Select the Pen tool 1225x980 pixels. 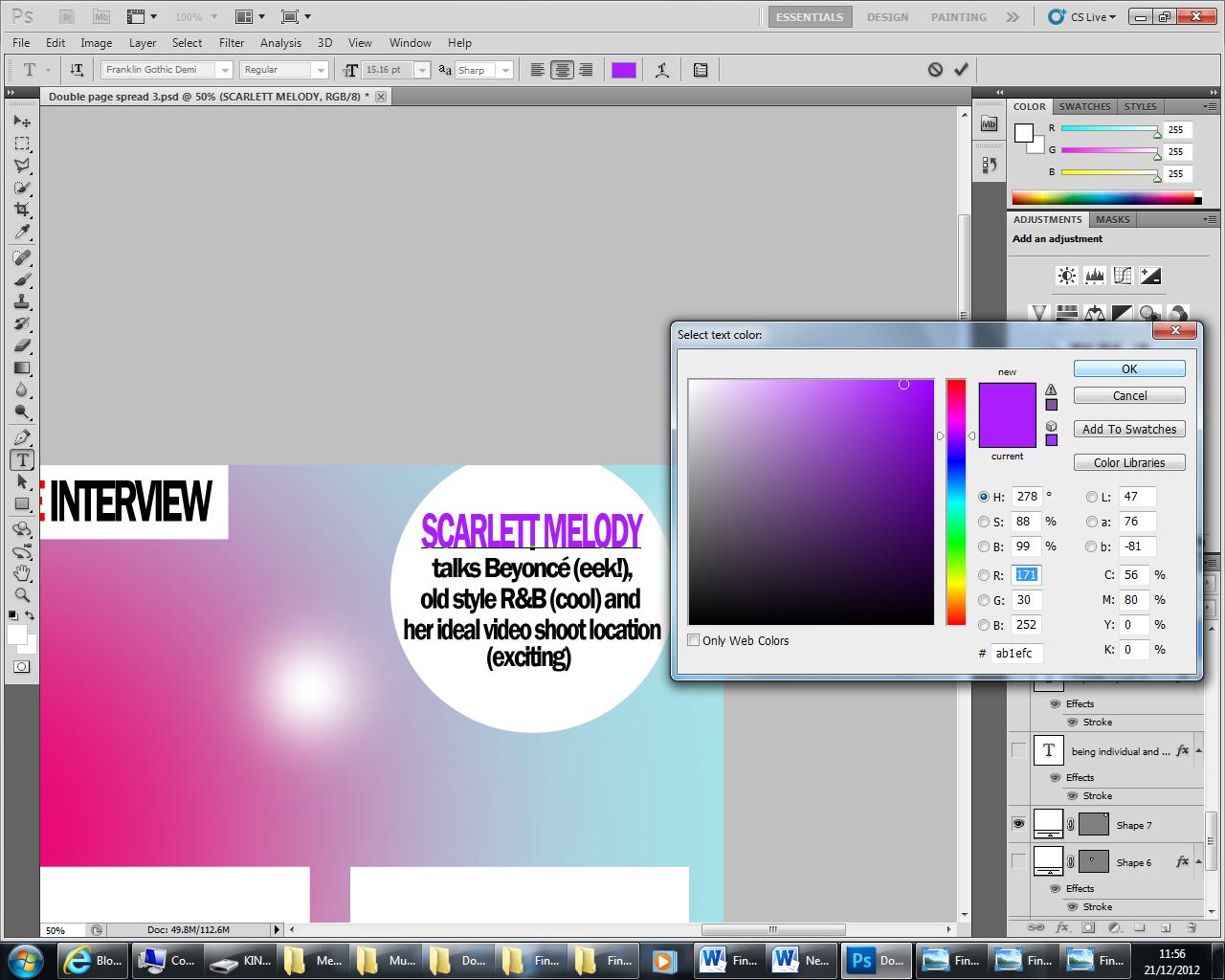pyautogui.click(x=21, y=437)
